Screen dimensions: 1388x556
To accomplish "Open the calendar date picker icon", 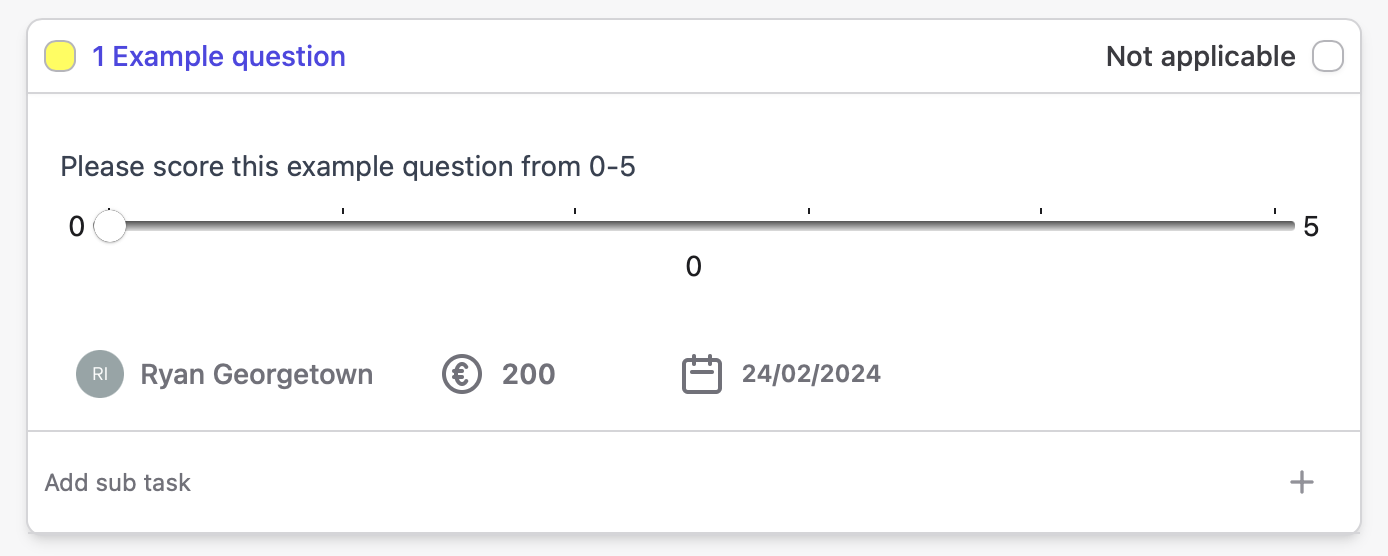I will point(702,374).
